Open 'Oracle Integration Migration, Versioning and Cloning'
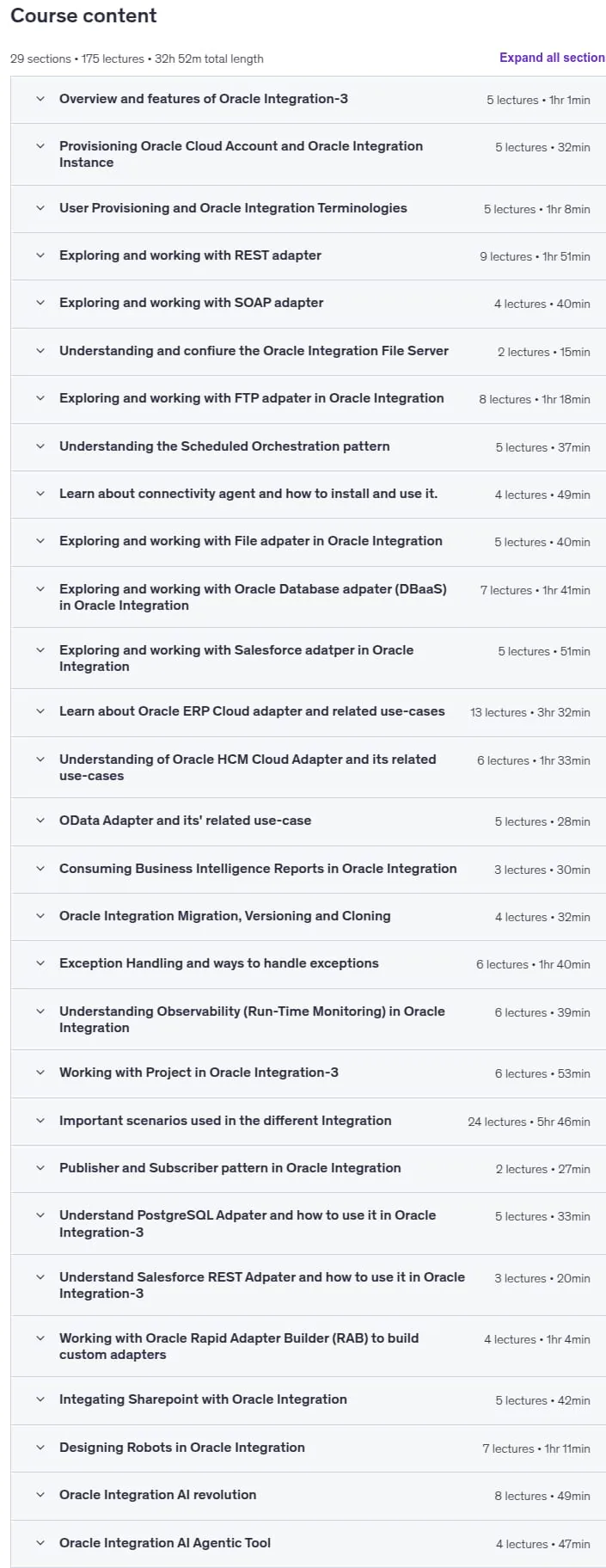The width and height of the screenshot is (606, 1568). pyautogui.click(x=308, y=917)
